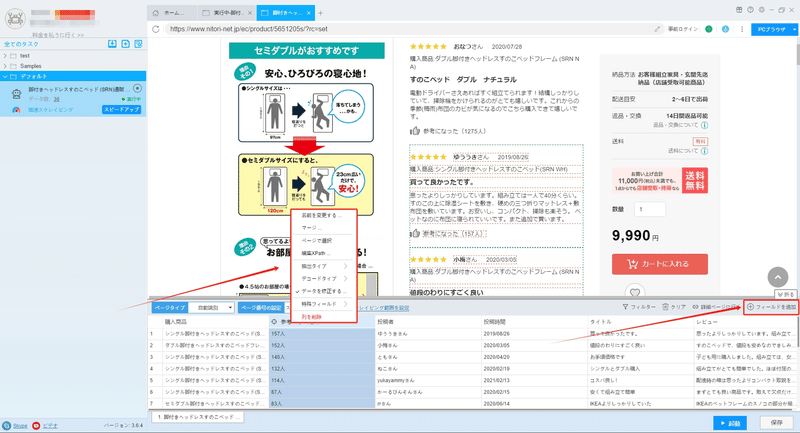Select マージ in context menu

coord(323,228)
